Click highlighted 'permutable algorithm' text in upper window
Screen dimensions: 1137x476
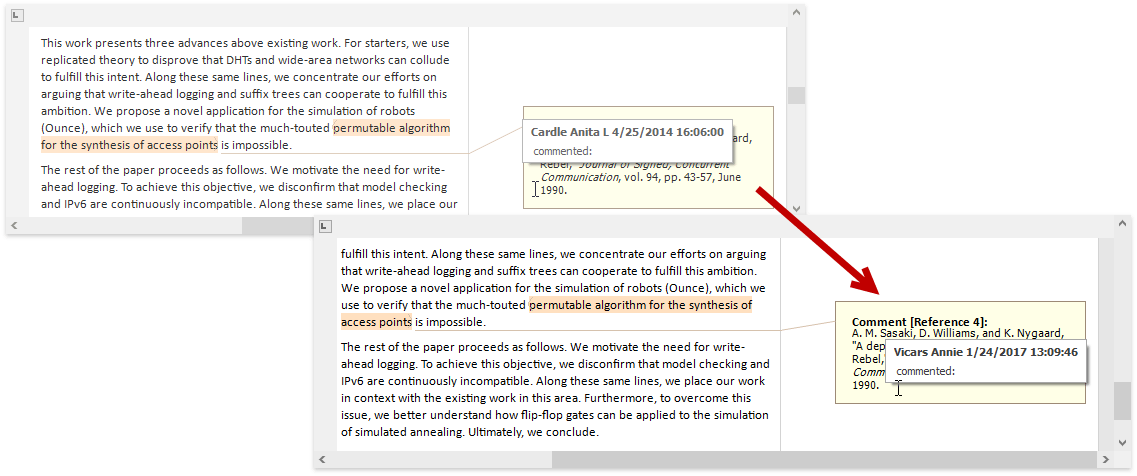point(392,128)
